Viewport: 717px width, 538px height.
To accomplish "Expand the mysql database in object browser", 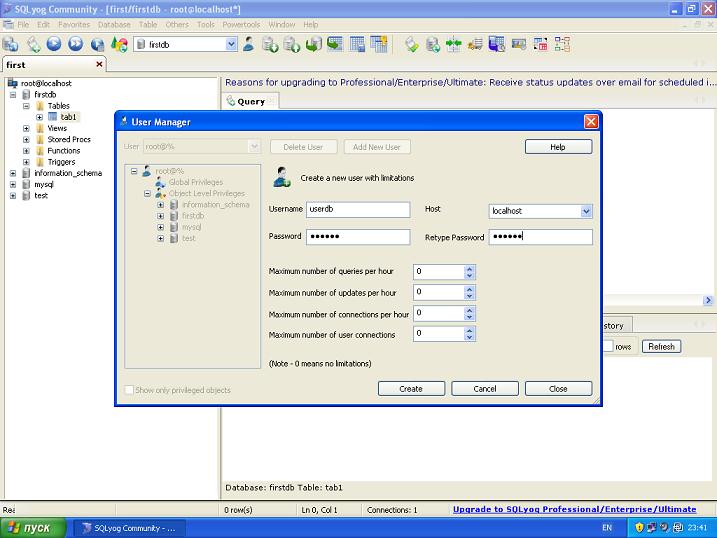I will tap(13, 185).
